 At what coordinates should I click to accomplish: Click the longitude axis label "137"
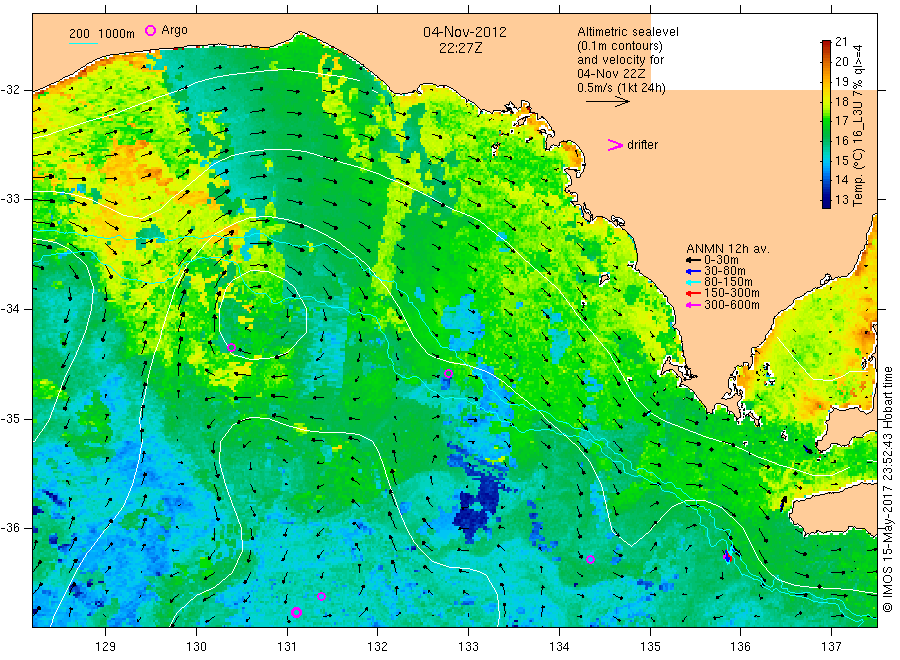tap(832, 647)
